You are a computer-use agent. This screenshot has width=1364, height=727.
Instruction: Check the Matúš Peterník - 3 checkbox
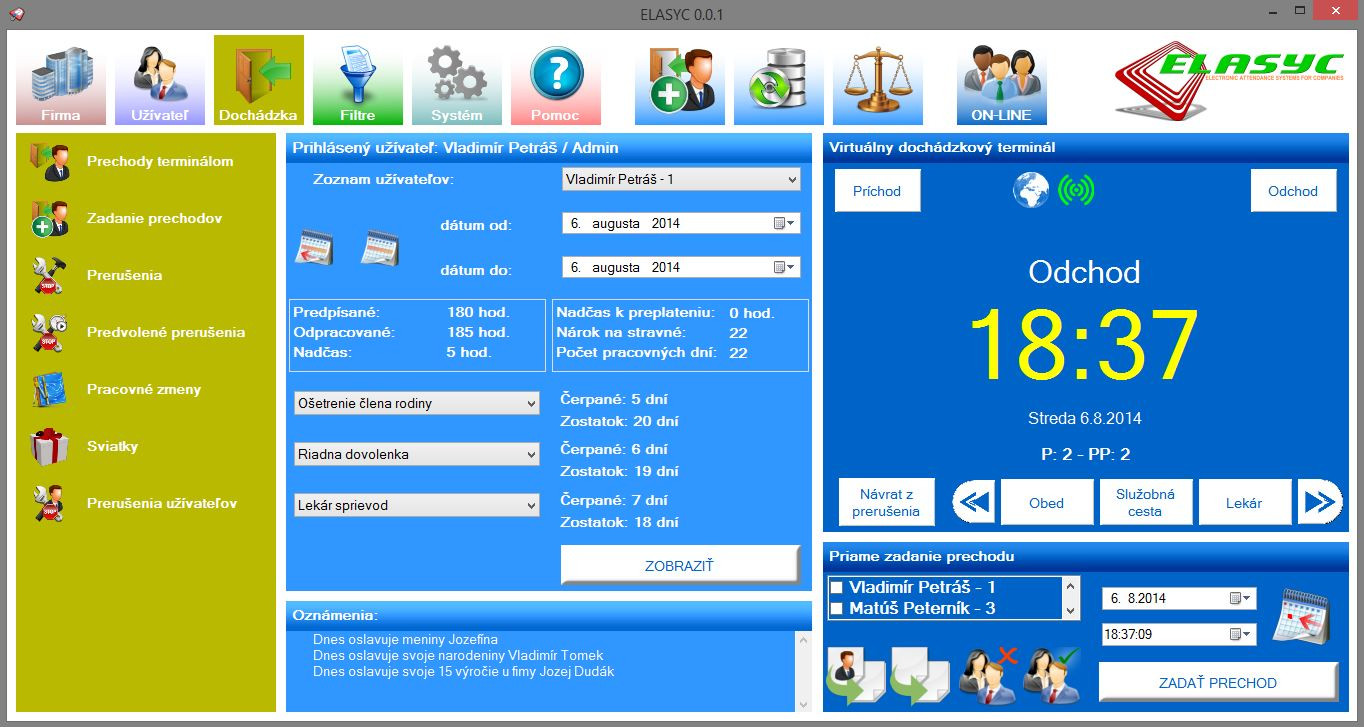point(838,608)
